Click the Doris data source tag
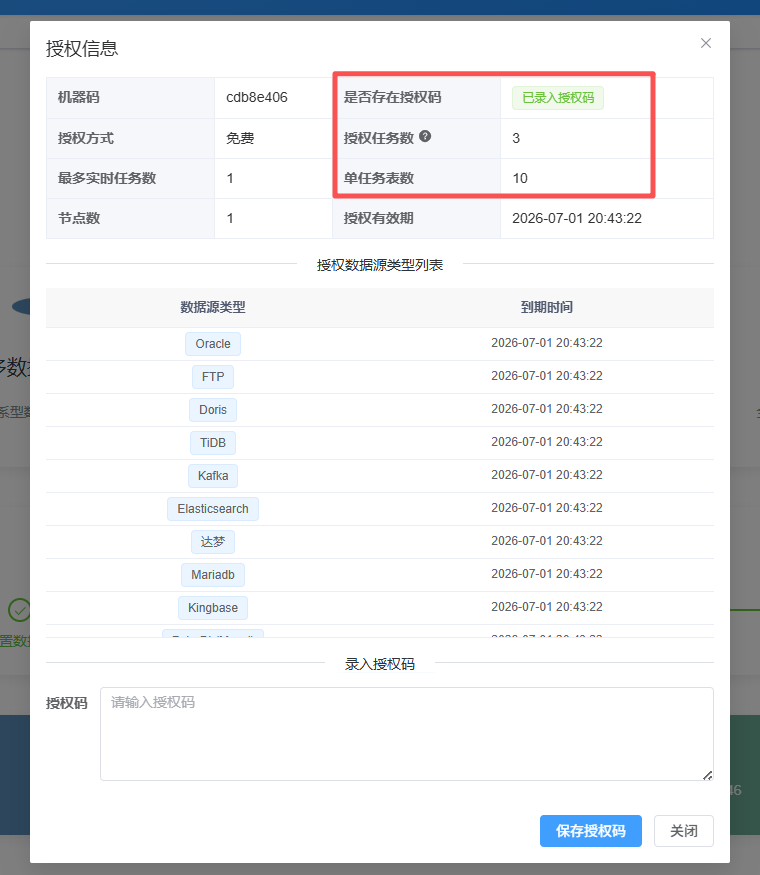Viewport: 760px width, 875px height. coord(213,410)
